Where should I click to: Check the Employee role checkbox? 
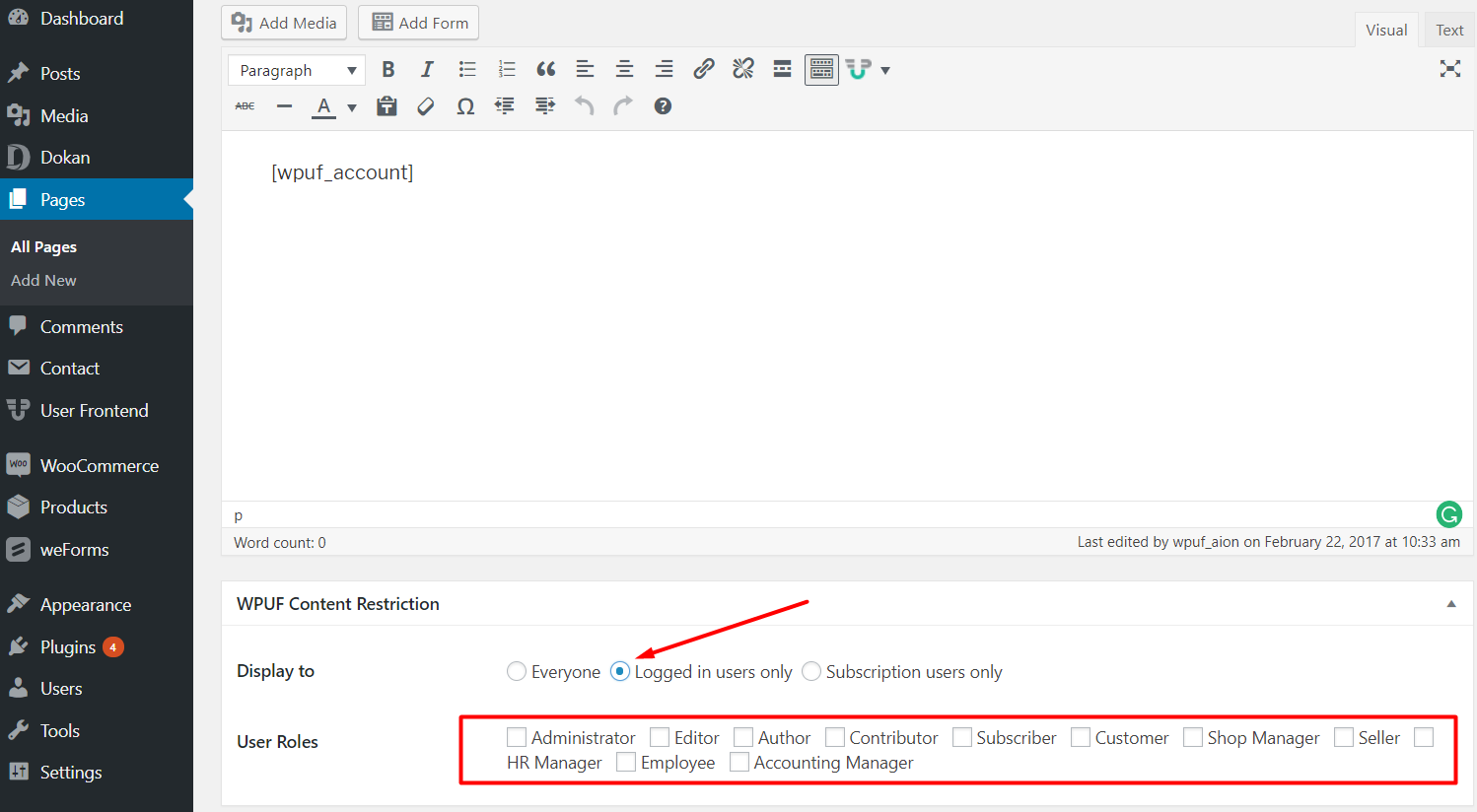pyautogui.click(x=626, y=762)
